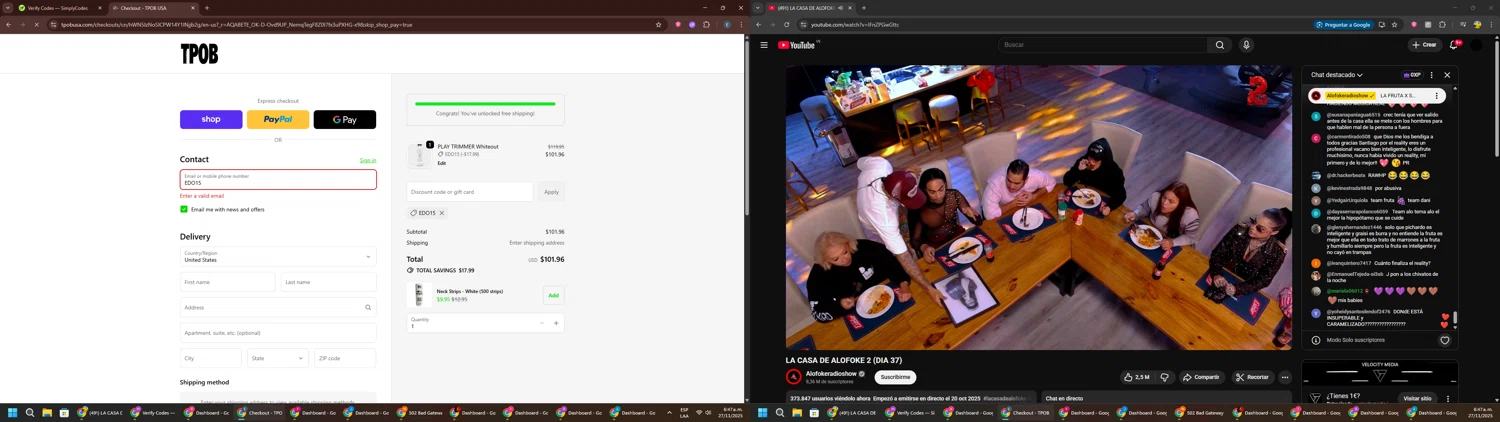The width and height of the screenshot is (1500, 422).
Task: Click the Address field
Action: point(278,307)
